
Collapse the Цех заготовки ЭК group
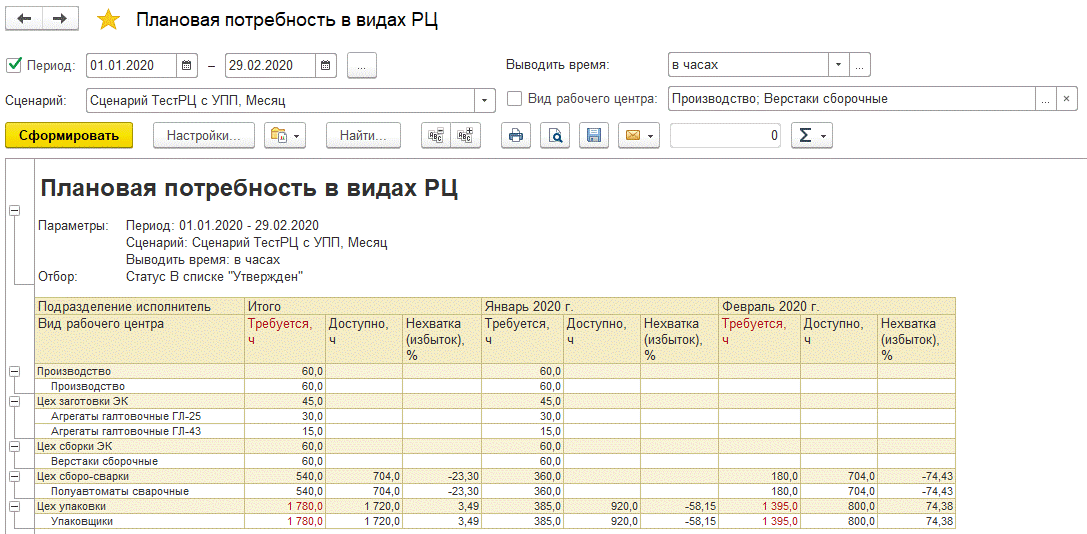tap(13, 402)
